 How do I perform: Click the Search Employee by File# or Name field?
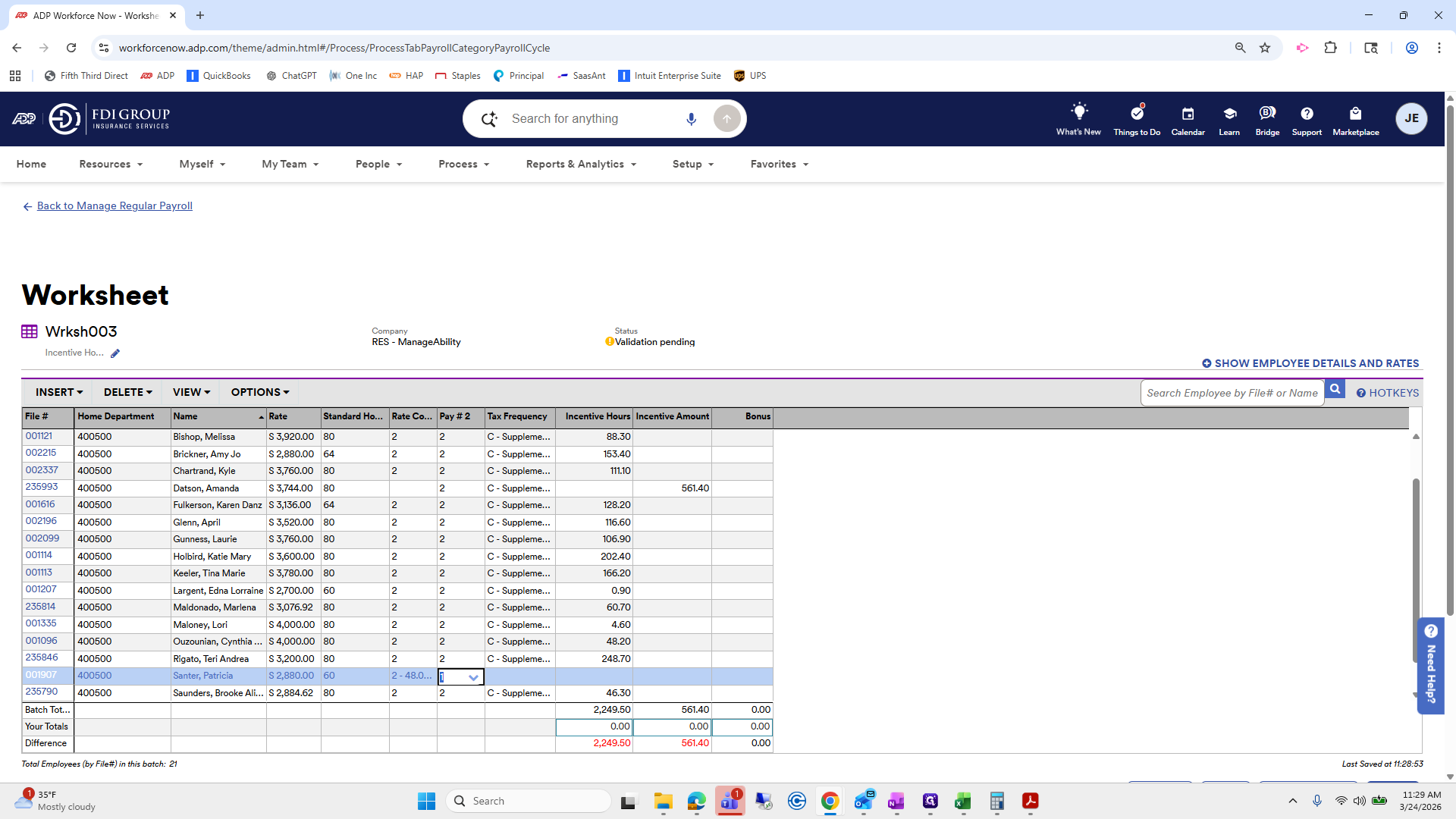pyautogui.click(x=1232, y=393)
